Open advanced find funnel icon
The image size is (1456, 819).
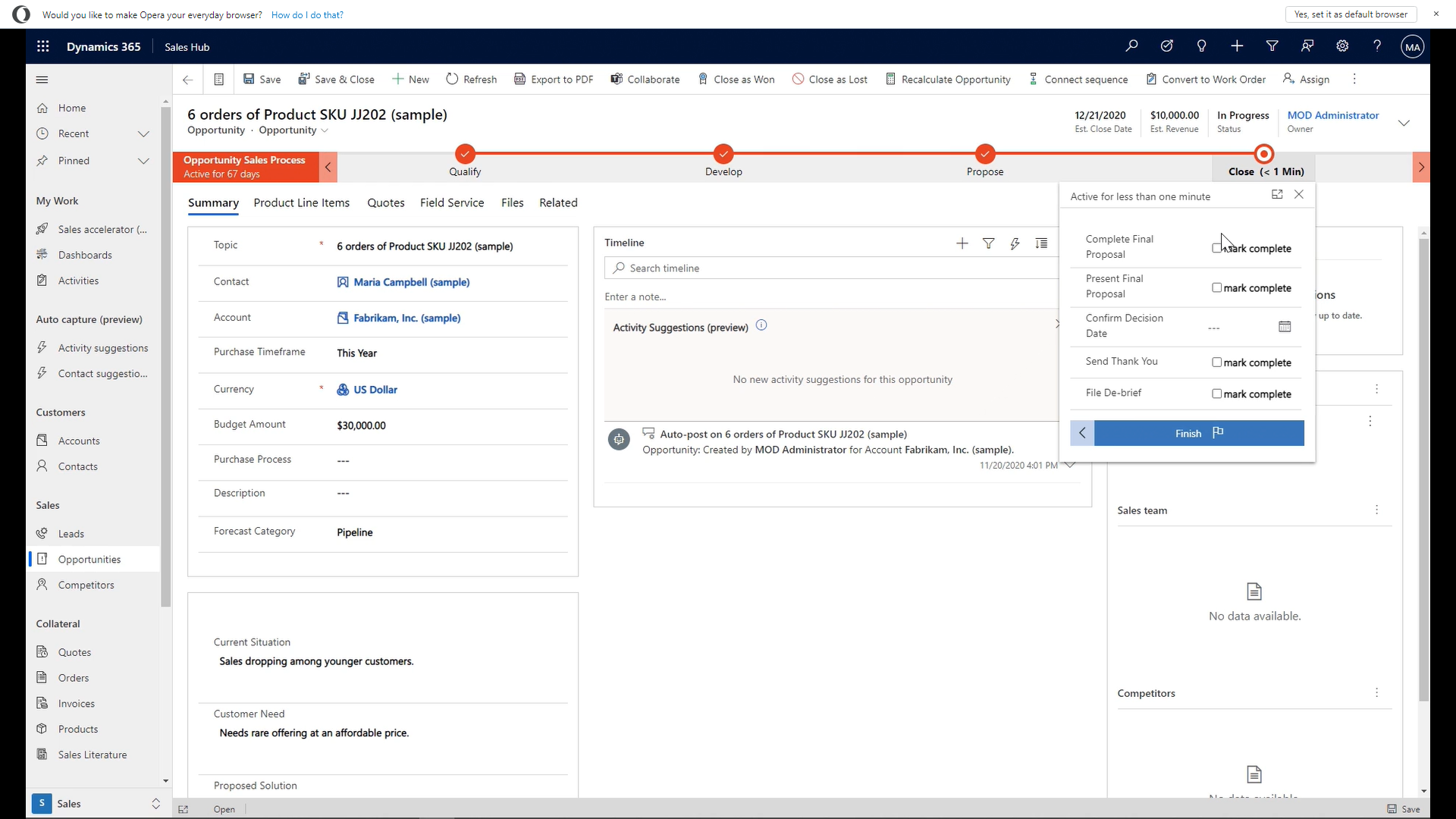(1272, 46)
